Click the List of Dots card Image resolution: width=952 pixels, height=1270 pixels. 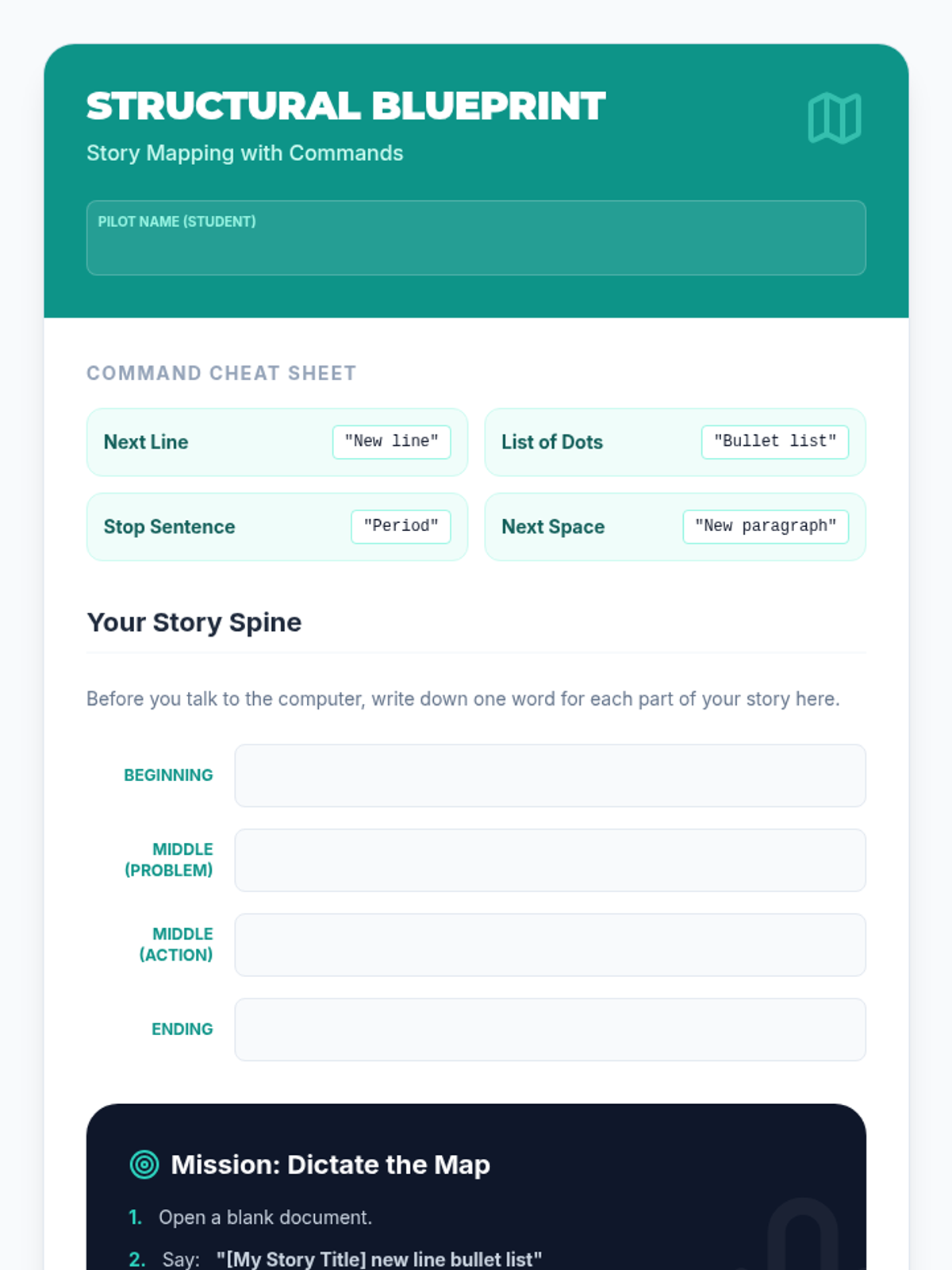point(675,442)
